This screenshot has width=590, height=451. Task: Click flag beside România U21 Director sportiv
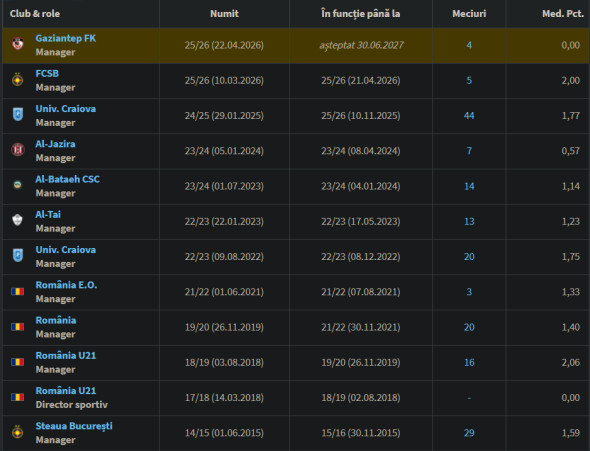pos(18,397)
